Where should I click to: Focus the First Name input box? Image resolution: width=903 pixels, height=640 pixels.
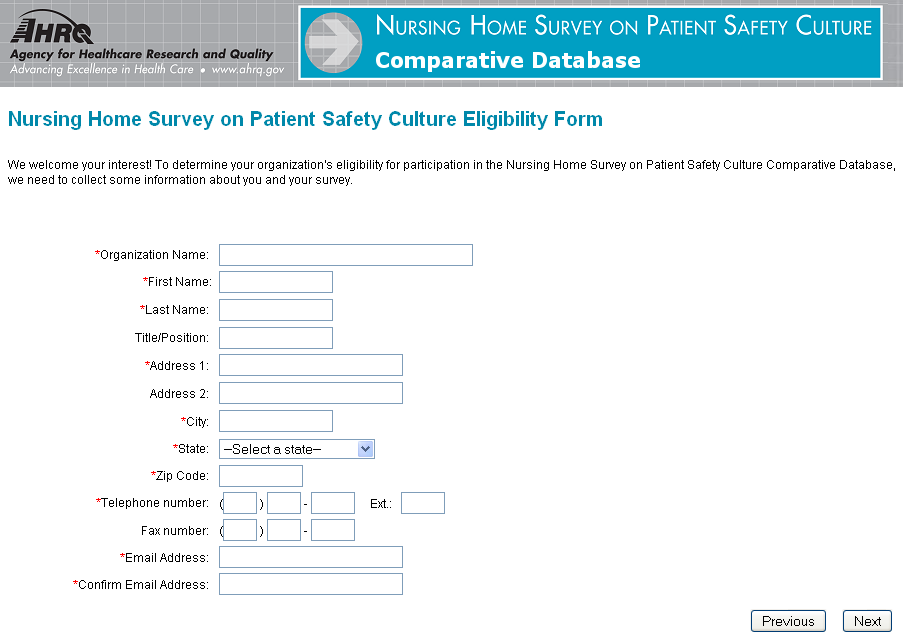point(275,282)
